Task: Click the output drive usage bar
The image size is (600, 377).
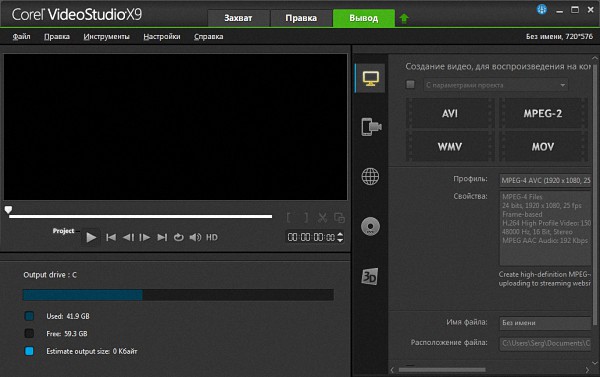Action: [178, 295]
